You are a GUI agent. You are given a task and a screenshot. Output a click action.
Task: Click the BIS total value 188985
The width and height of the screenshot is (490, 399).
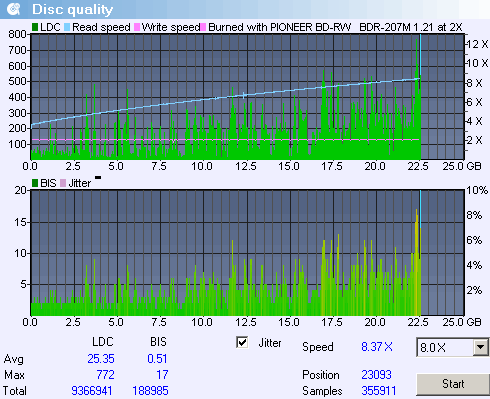tap(150, 391)
